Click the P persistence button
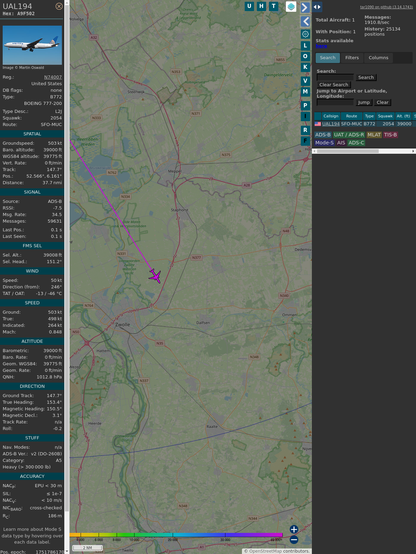This screenshot has width=416, height=554. point(305,105)
